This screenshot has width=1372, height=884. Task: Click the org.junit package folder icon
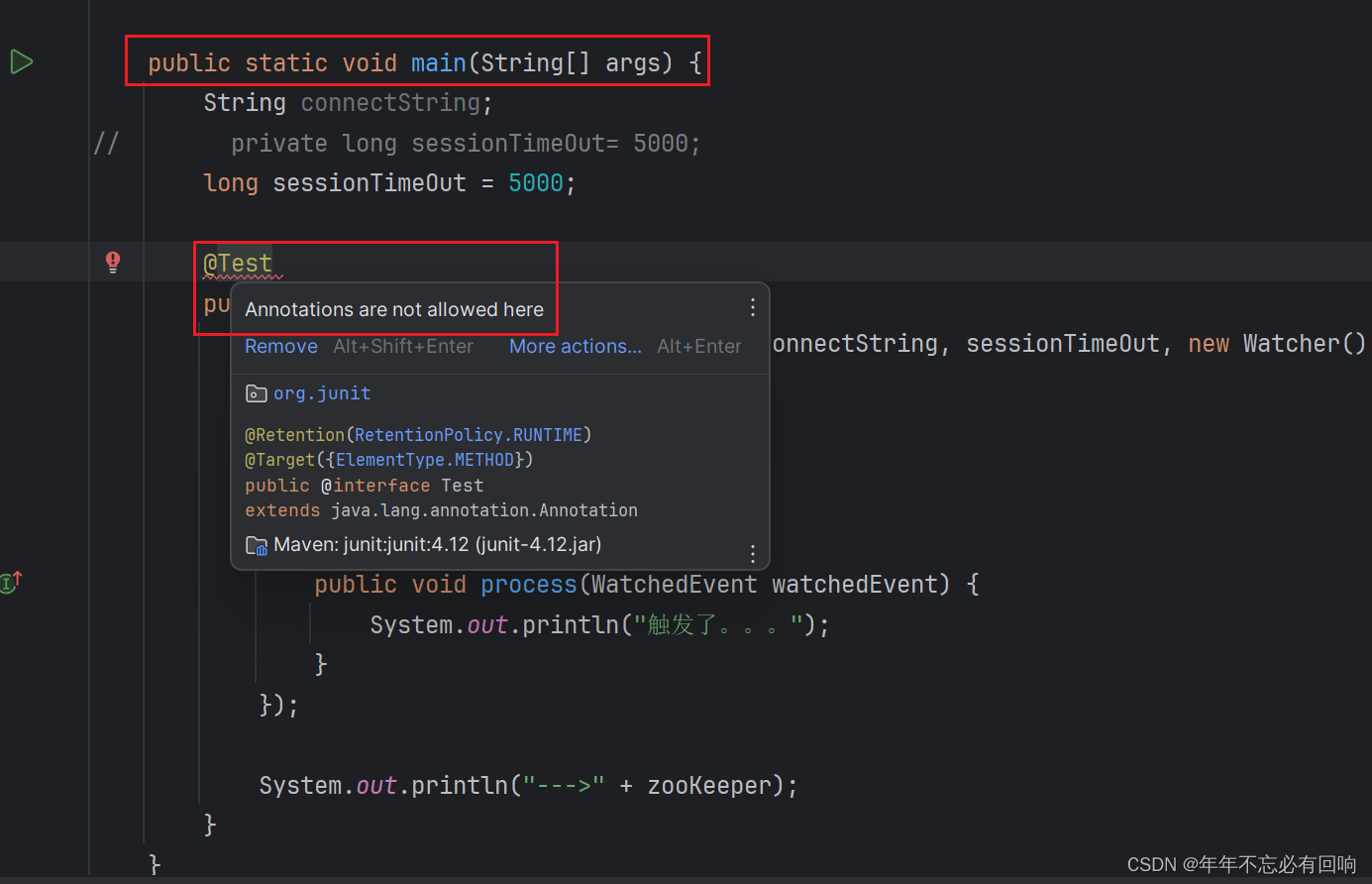[x=256, y=393]
